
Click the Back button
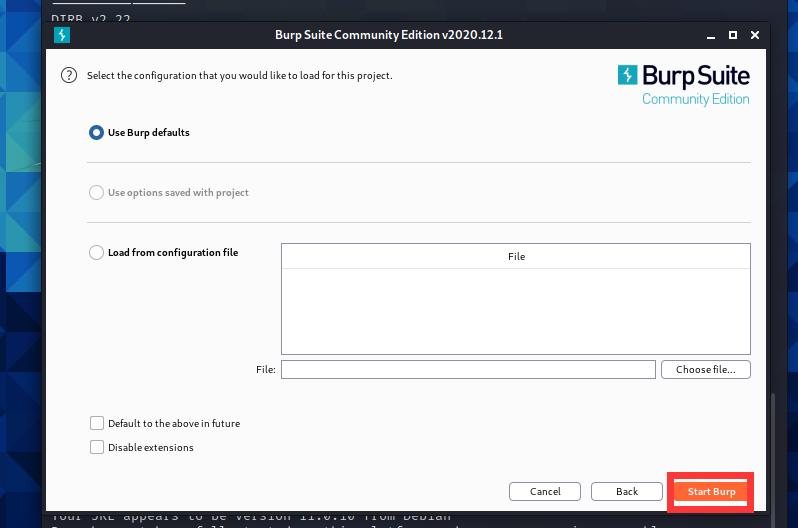pos(626,491)
